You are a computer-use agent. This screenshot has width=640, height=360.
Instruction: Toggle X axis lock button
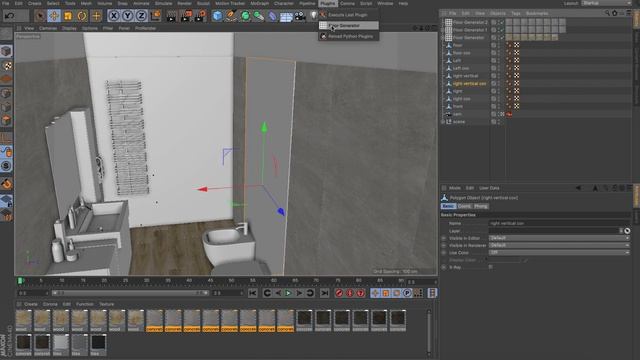pyautogui.click(x=114, y=16)
